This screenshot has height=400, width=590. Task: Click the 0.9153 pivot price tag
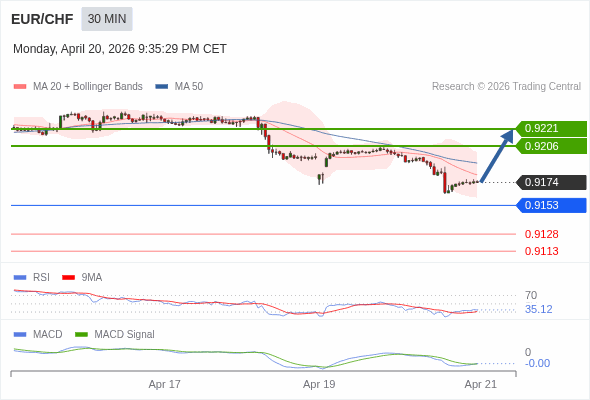tap(551, 205)
